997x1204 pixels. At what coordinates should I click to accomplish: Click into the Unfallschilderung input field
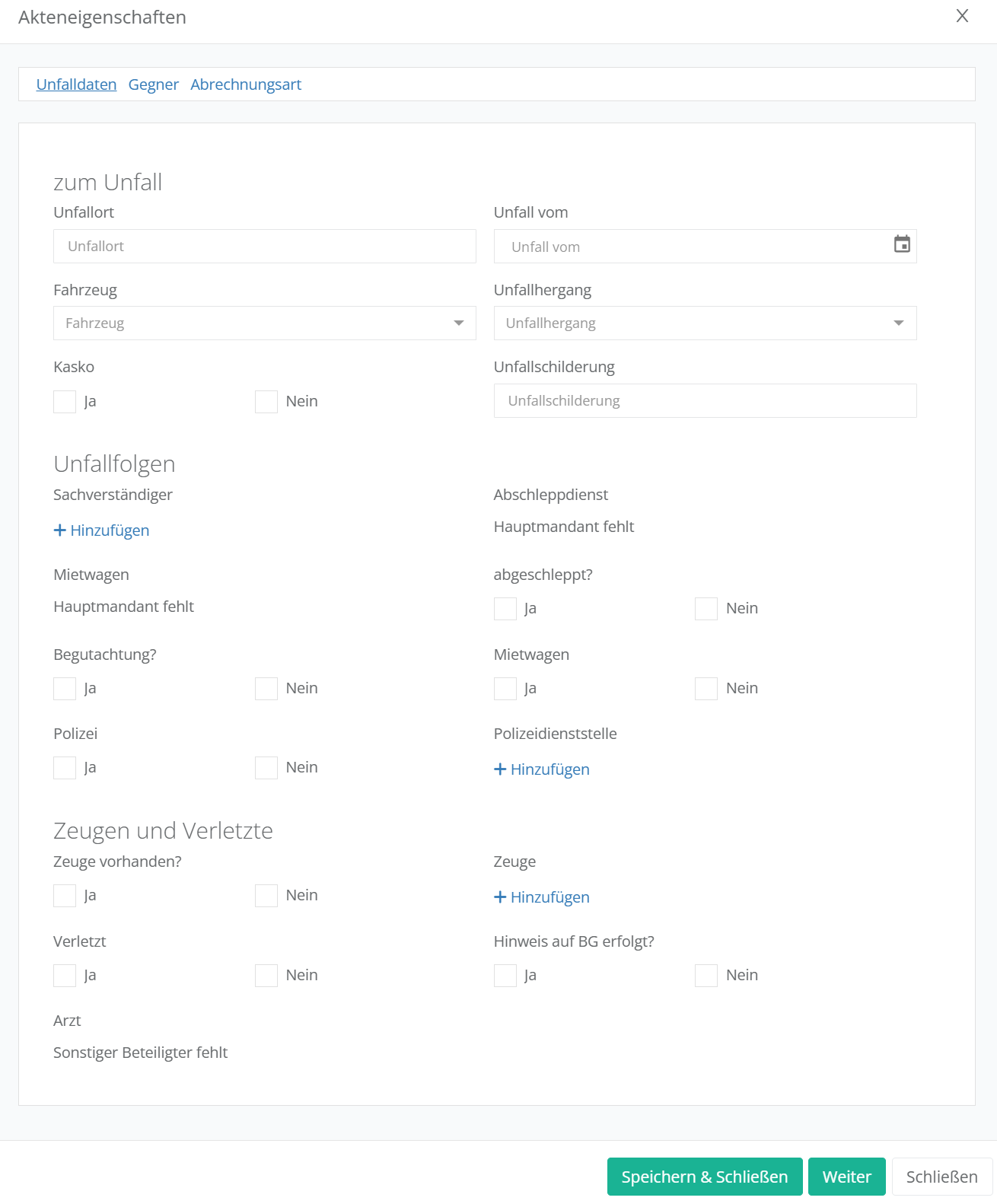(x=705, y=401)
